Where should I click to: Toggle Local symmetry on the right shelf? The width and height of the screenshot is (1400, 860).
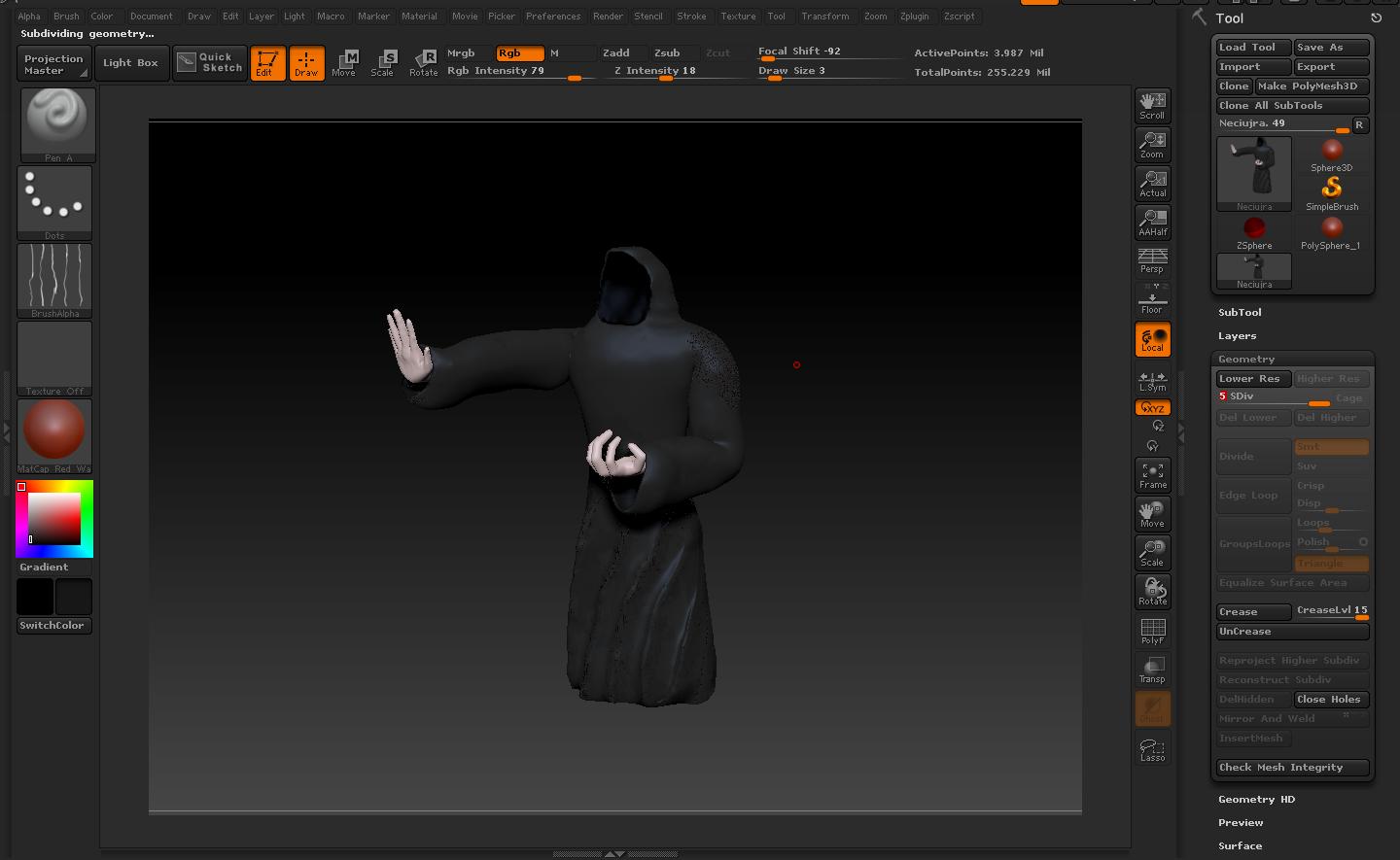[x=1152, y=338]
